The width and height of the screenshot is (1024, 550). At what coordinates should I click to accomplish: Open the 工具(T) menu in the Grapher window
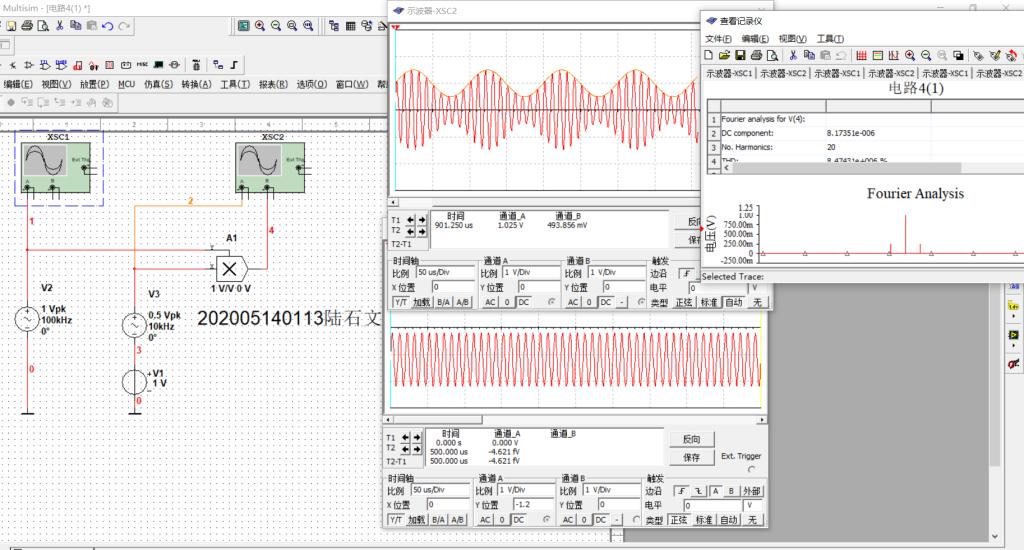point(830,39)
